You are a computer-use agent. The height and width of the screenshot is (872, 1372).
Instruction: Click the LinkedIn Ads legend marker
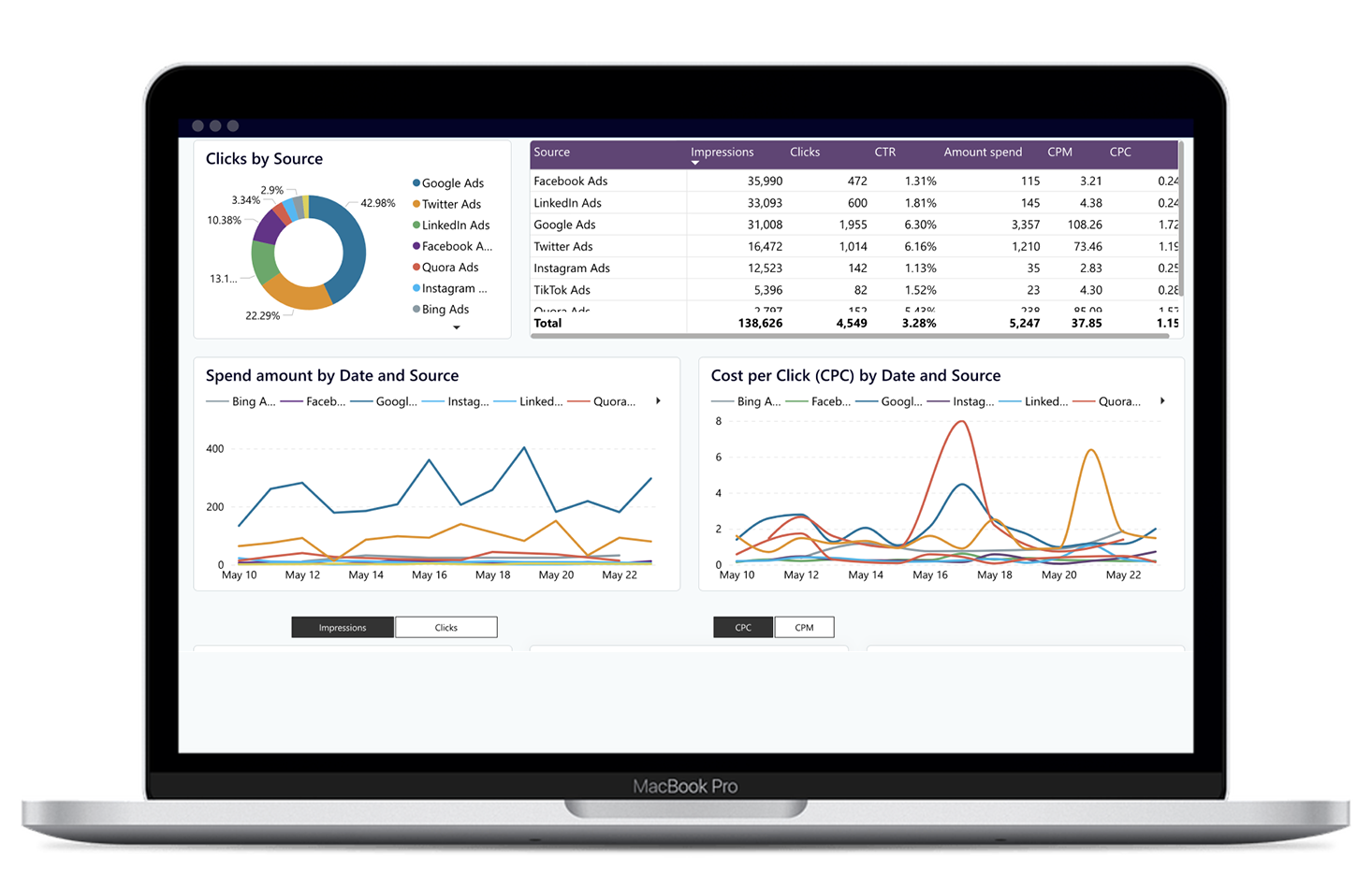pyautogui.click(x=416, y=225)
